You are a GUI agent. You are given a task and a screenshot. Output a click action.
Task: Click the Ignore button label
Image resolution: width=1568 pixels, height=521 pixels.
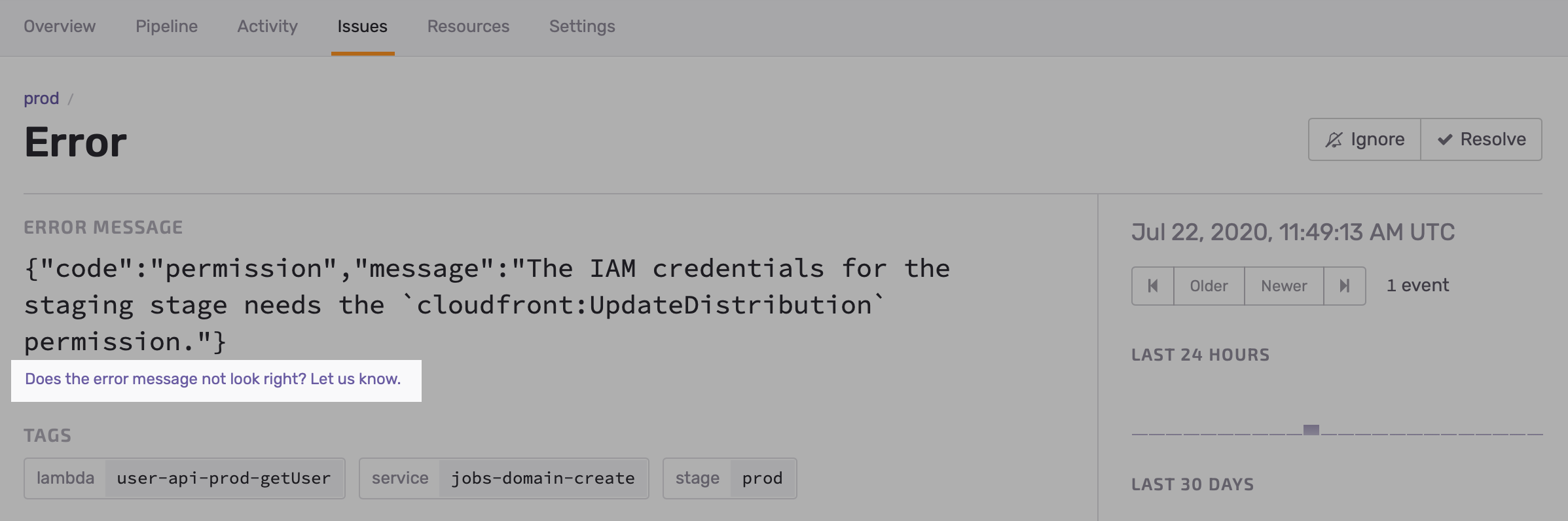pos(1377,139)
